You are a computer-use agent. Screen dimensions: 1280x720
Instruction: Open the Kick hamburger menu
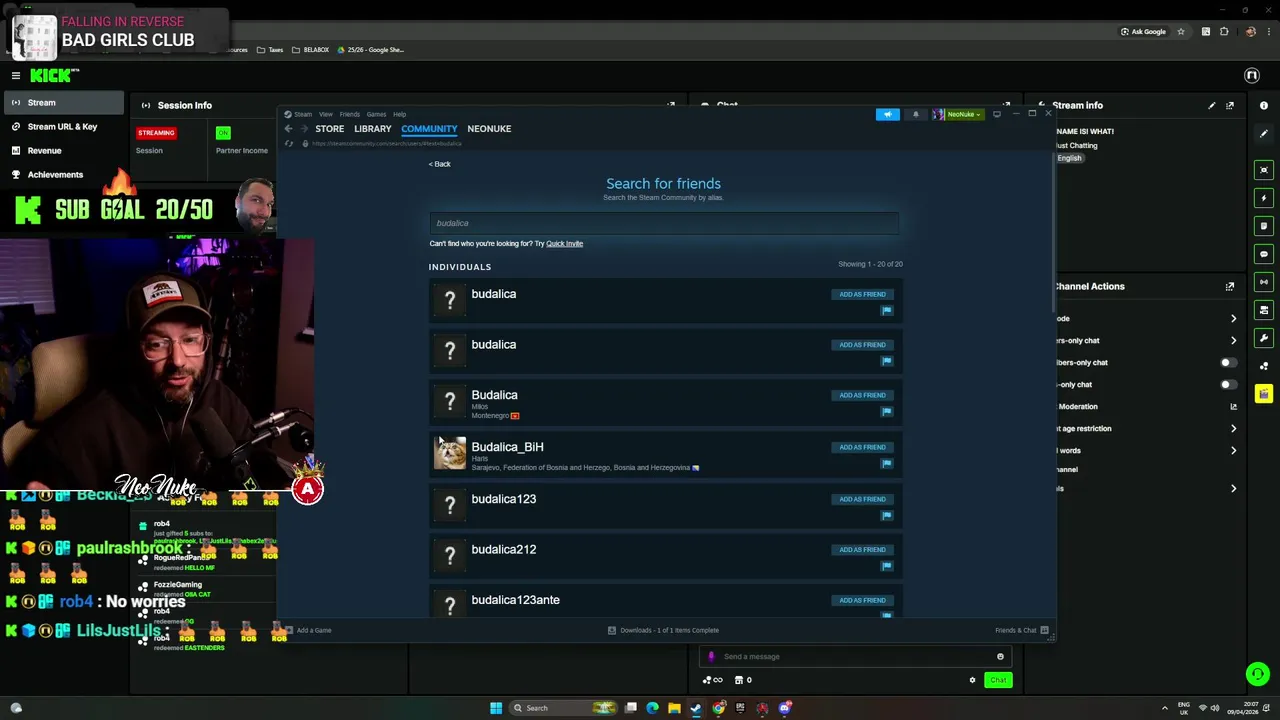(x=16, y=75)
